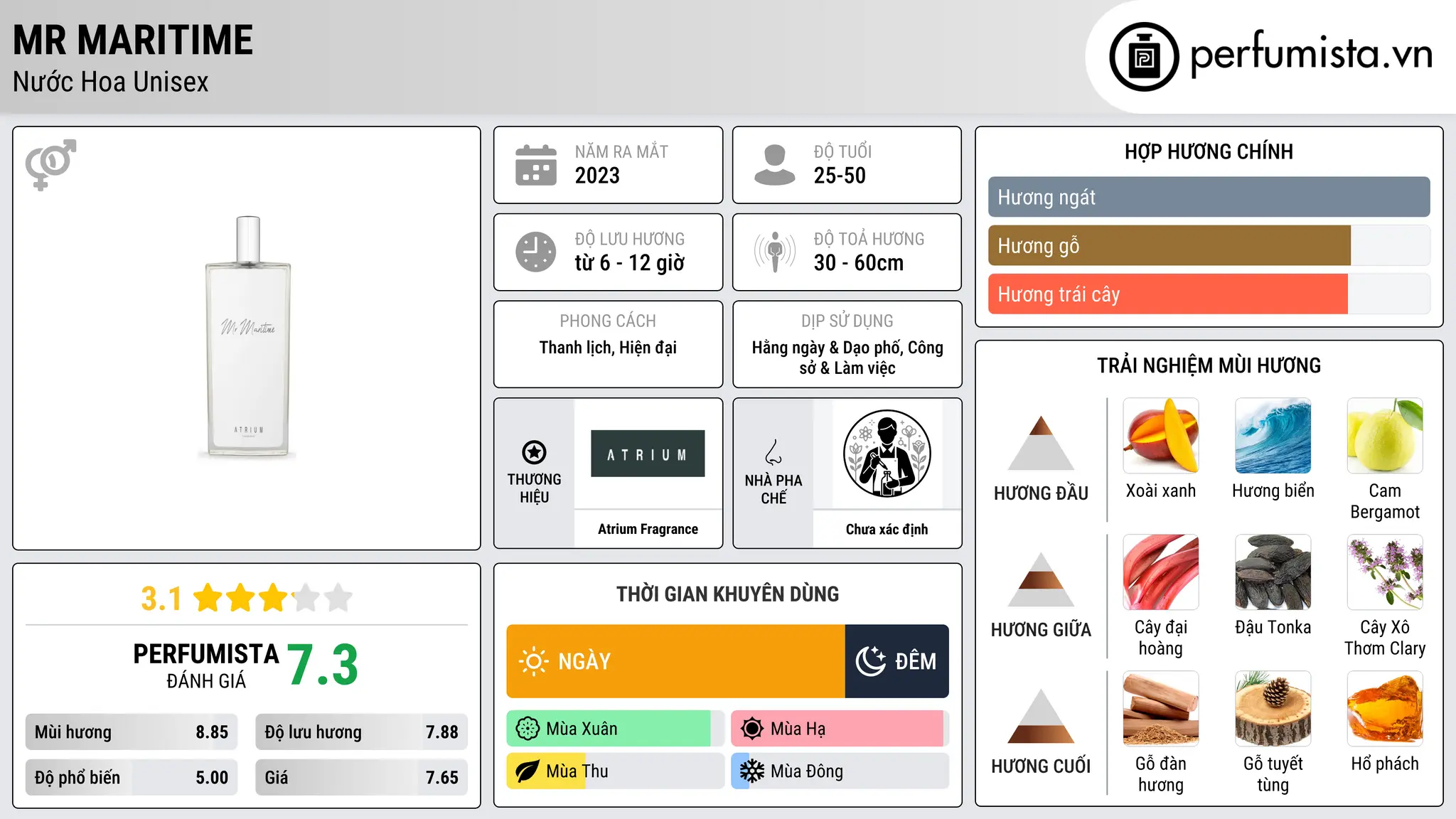
Task: Click the Thời gian khuyên dùng heading
Action: [727, 594]
